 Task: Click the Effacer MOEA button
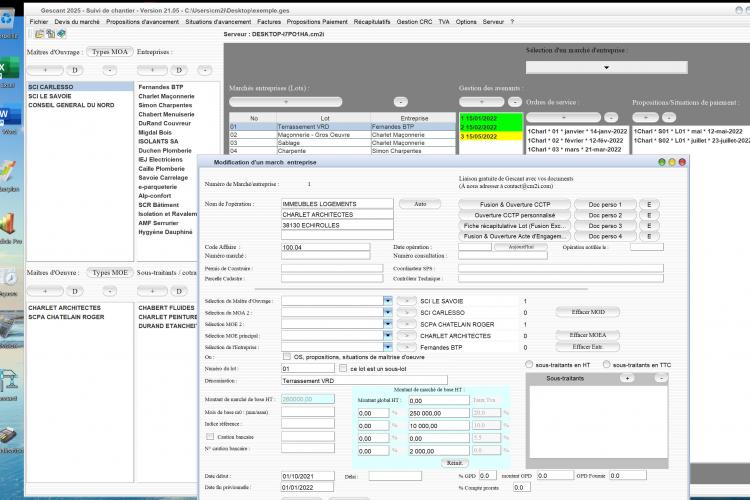pos(588,335)
